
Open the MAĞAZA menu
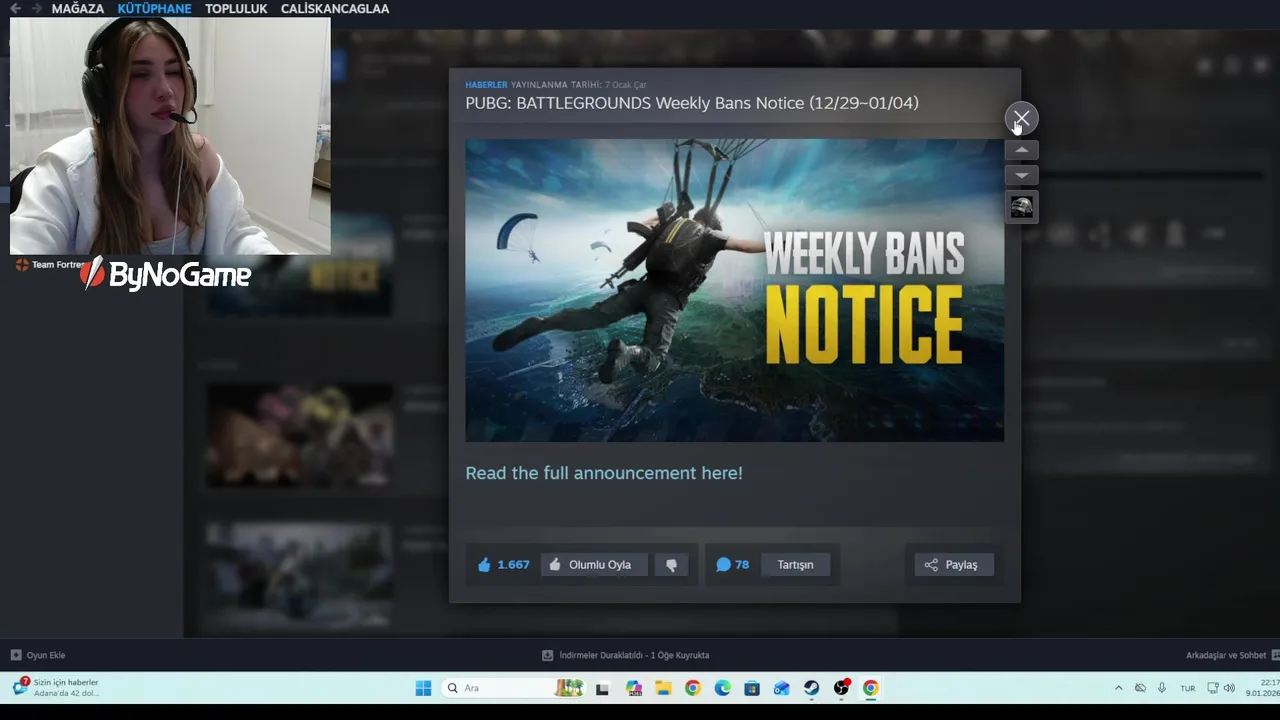point(78,9)
